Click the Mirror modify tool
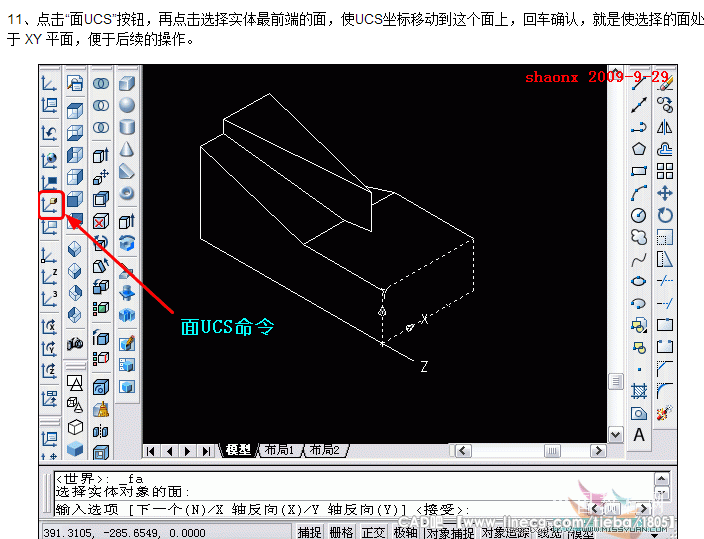Viewport: 704px width, 539px height. click(x=664, y=127)
